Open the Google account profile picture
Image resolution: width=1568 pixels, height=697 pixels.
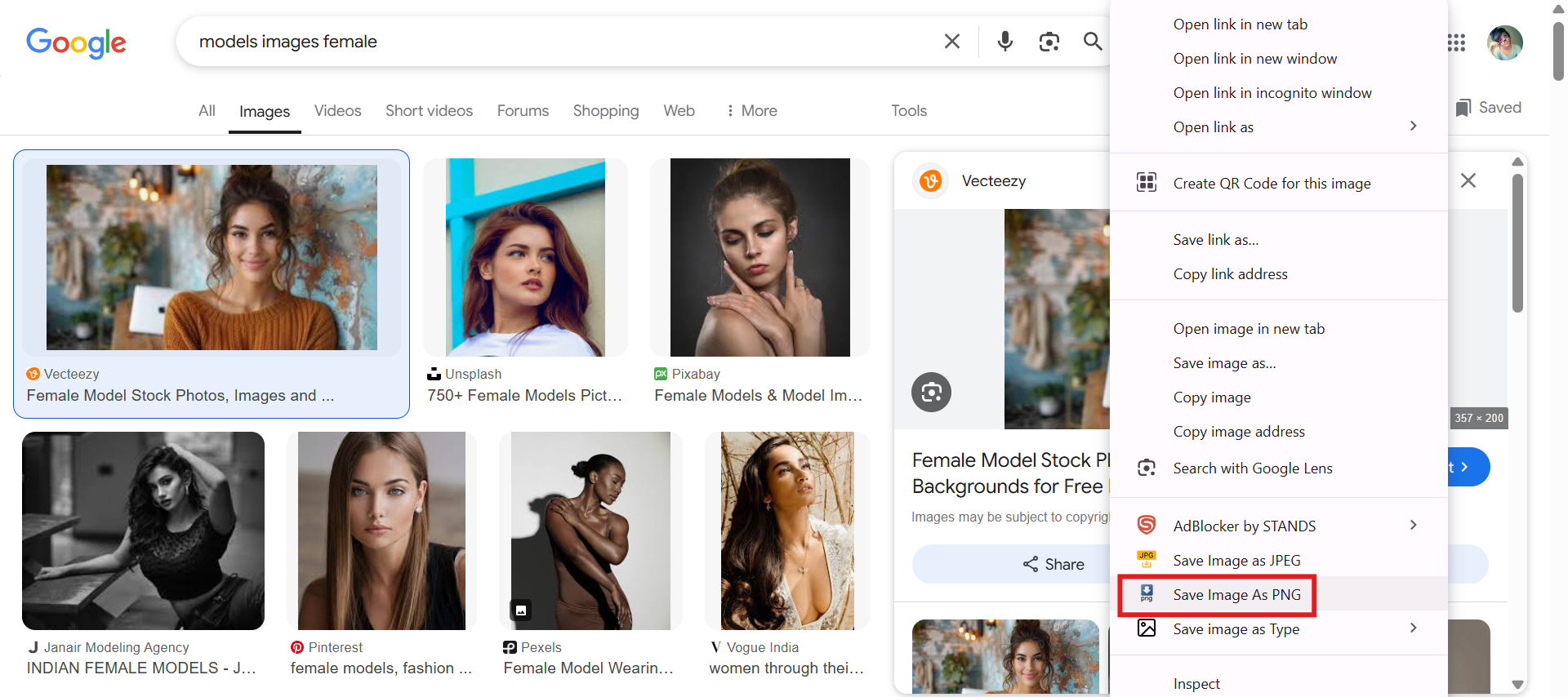[1504, 42]
